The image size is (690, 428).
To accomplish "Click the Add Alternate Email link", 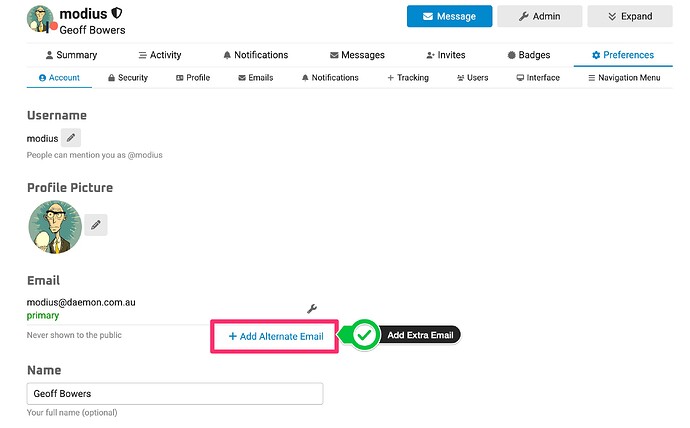I will [276, 337].
